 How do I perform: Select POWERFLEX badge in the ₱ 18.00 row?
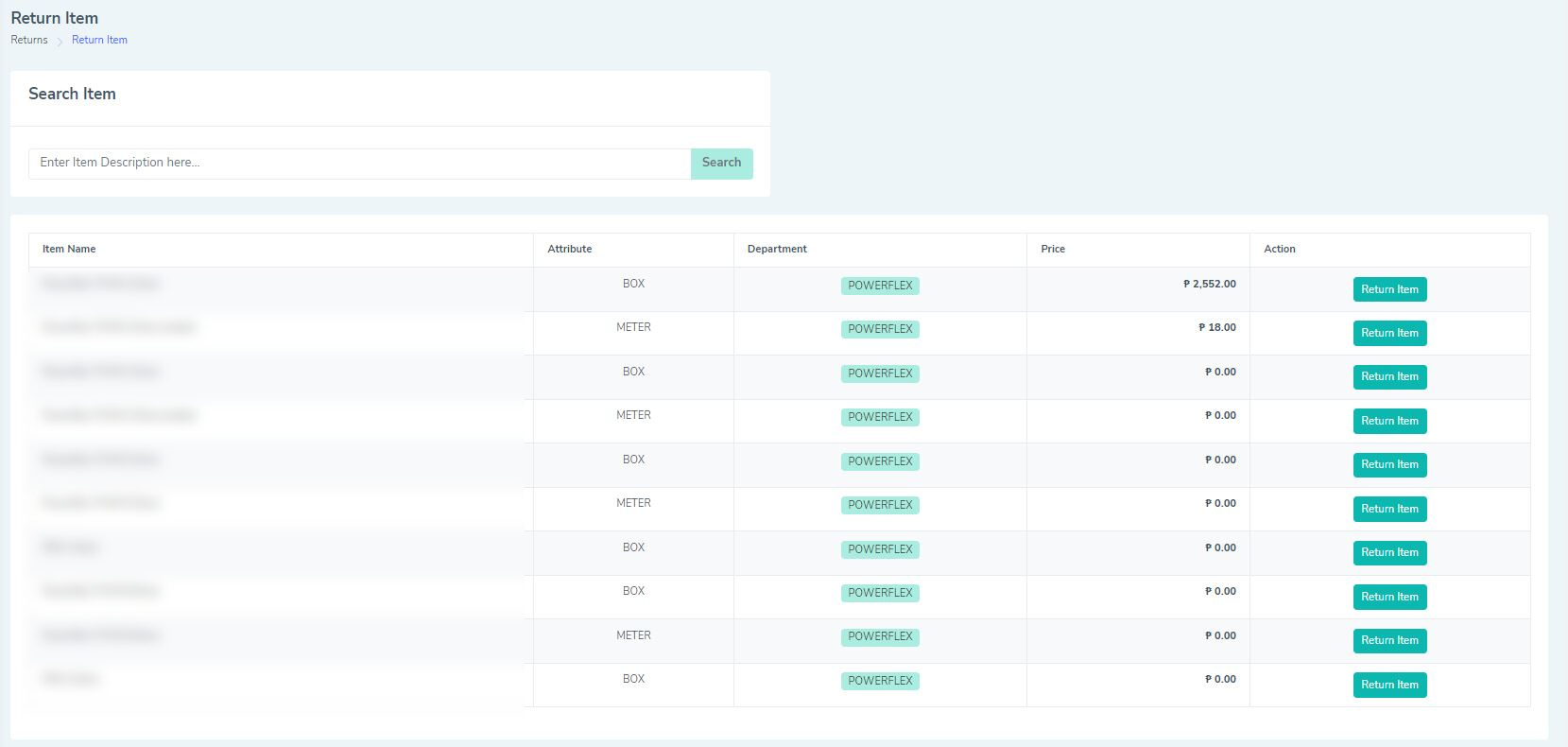click(880, 329)
